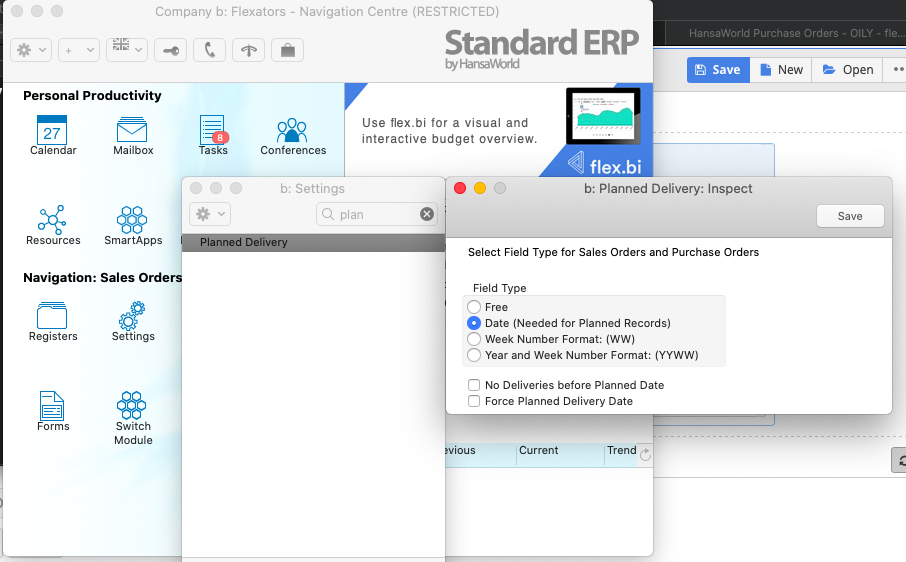906x562 pixels.
Task: Open the Mailbox icon
Action: coord(132,131)
